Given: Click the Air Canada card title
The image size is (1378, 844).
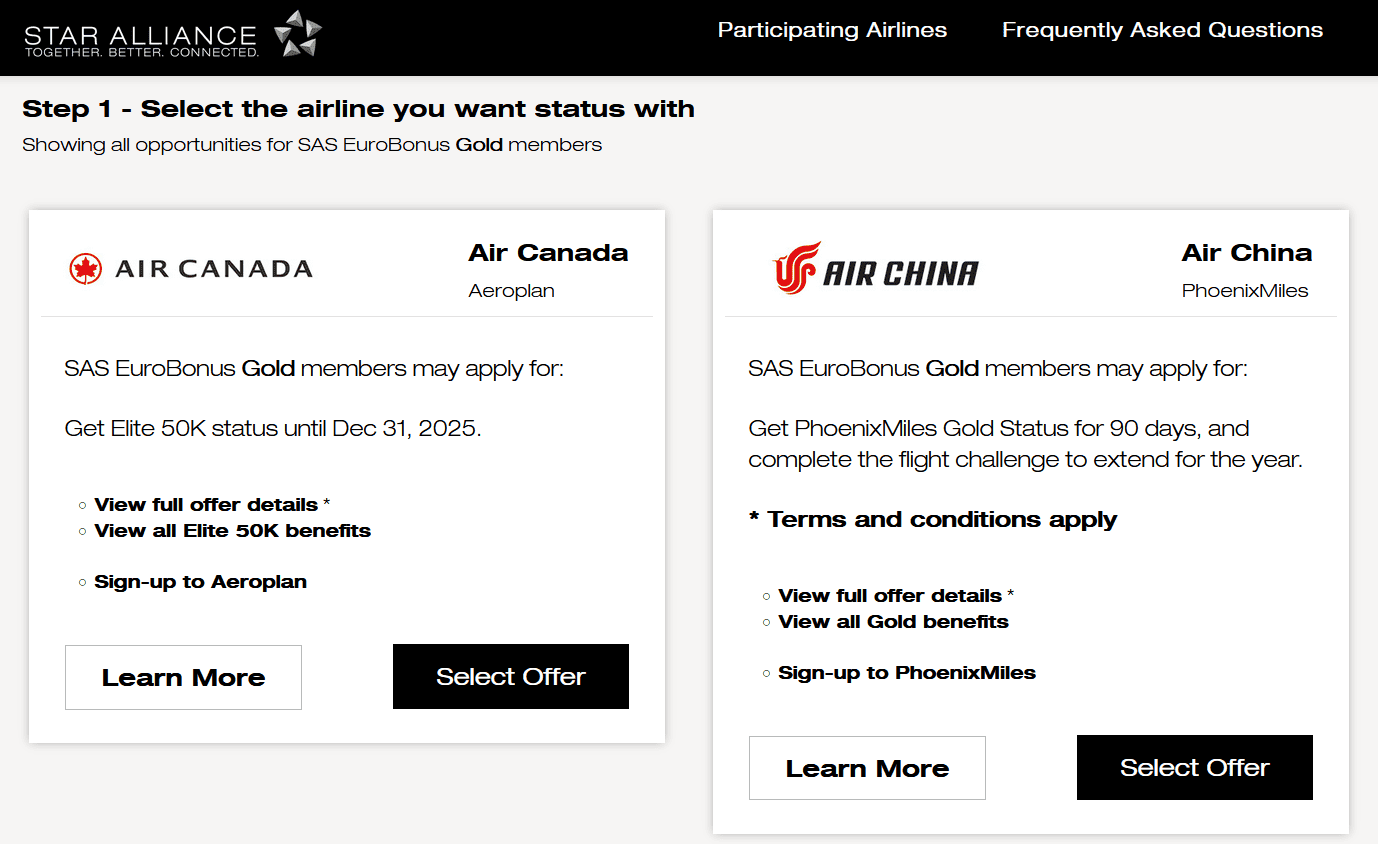Looking at the screenshot, I should [548, 253].
